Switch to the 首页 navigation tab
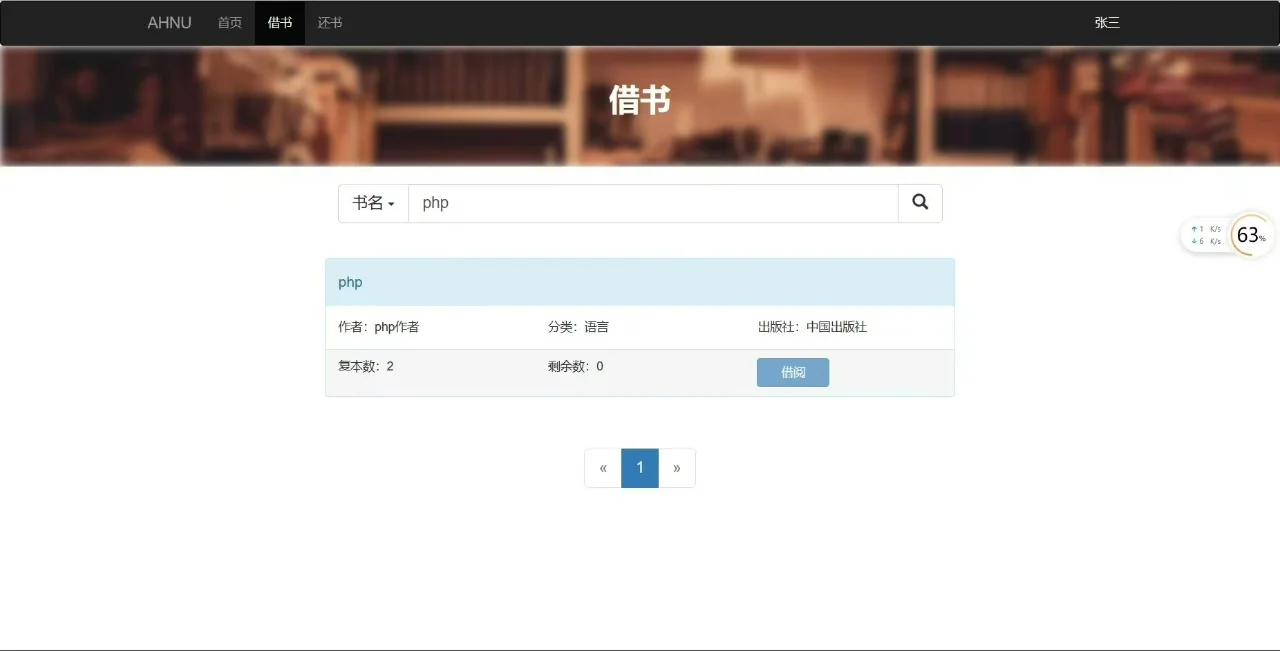This screenshot has width=1280, height=651. tap(229, 22)
